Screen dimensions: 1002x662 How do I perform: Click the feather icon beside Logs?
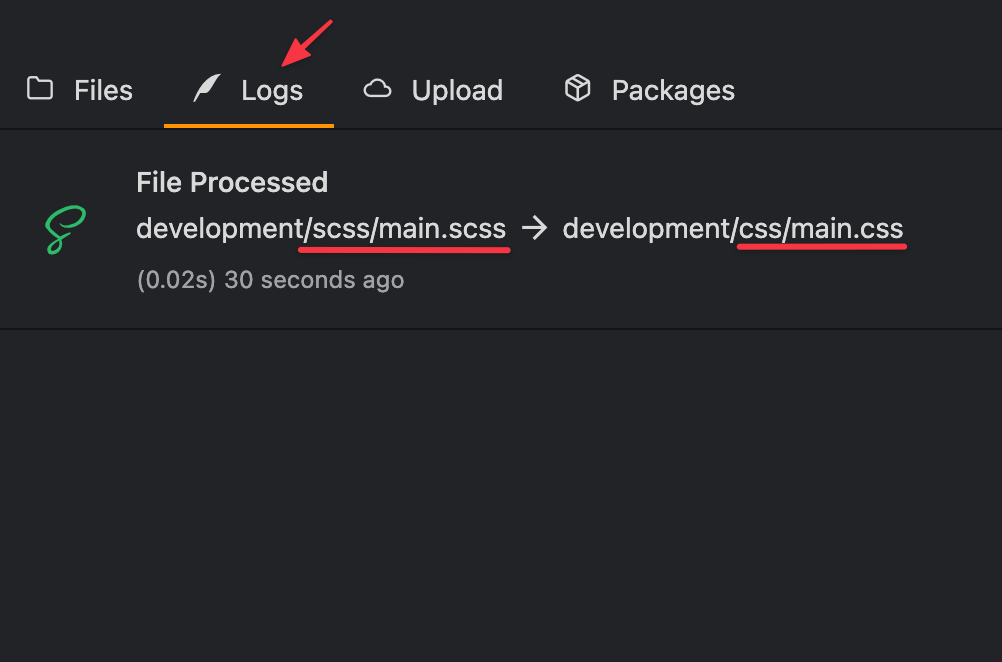207,88
